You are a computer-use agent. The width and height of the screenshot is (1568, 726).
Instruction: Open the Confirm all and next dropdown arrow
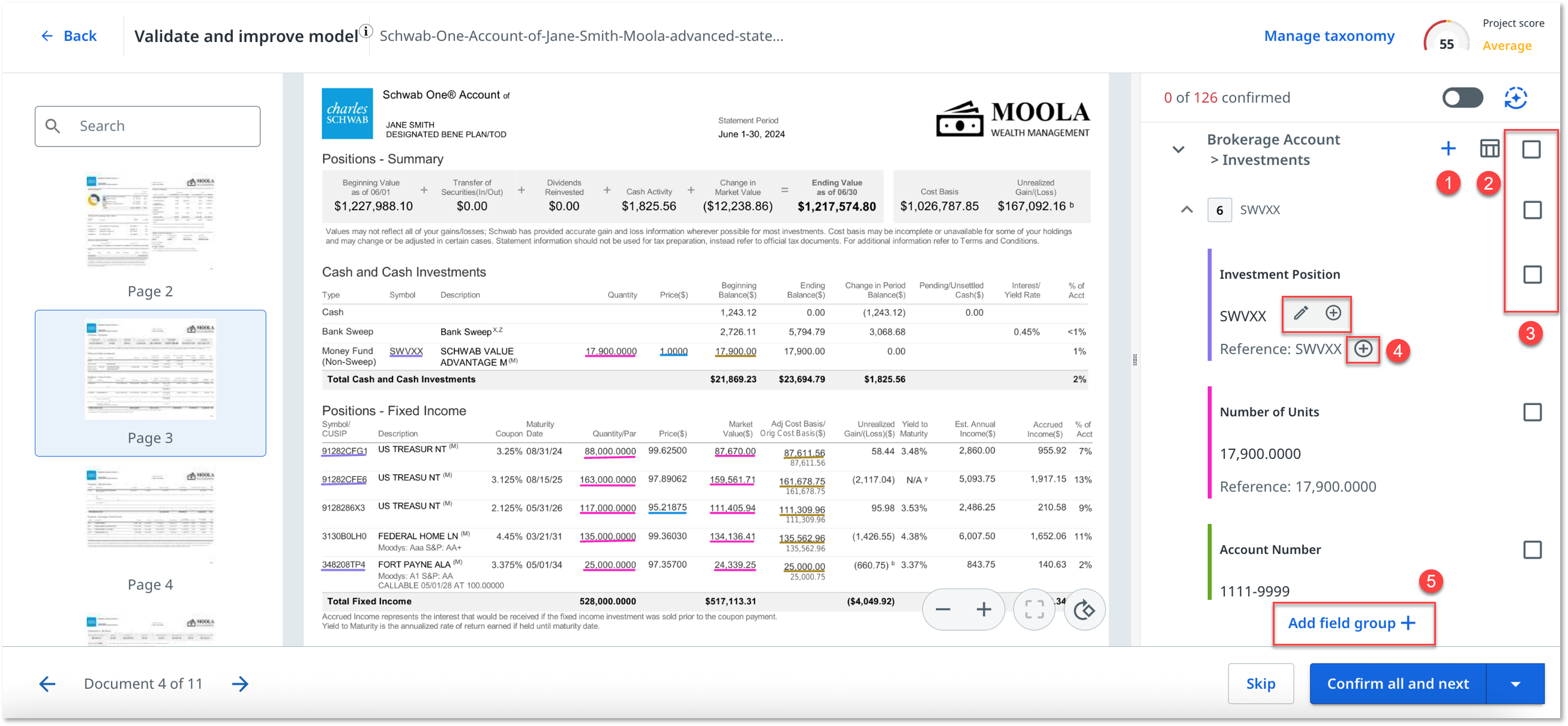[1515, 684]
